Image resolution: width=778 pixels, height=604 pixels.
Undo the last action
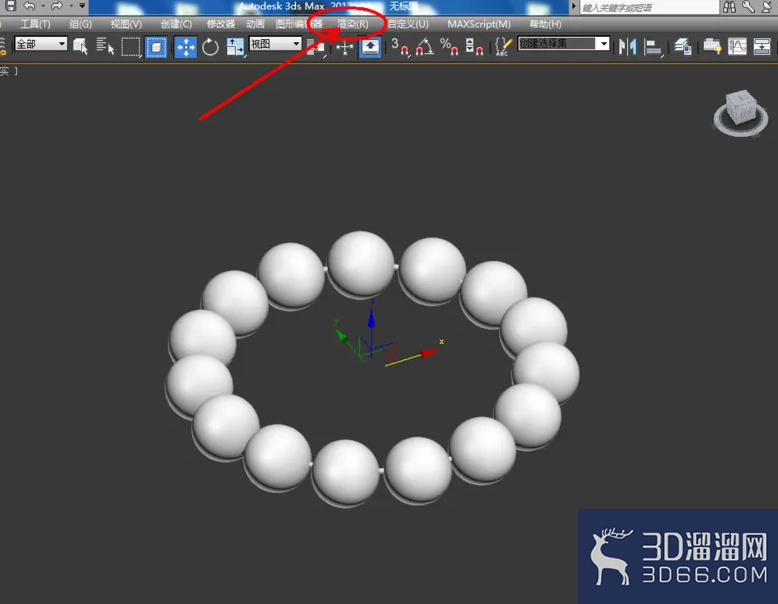click(29, 6)
